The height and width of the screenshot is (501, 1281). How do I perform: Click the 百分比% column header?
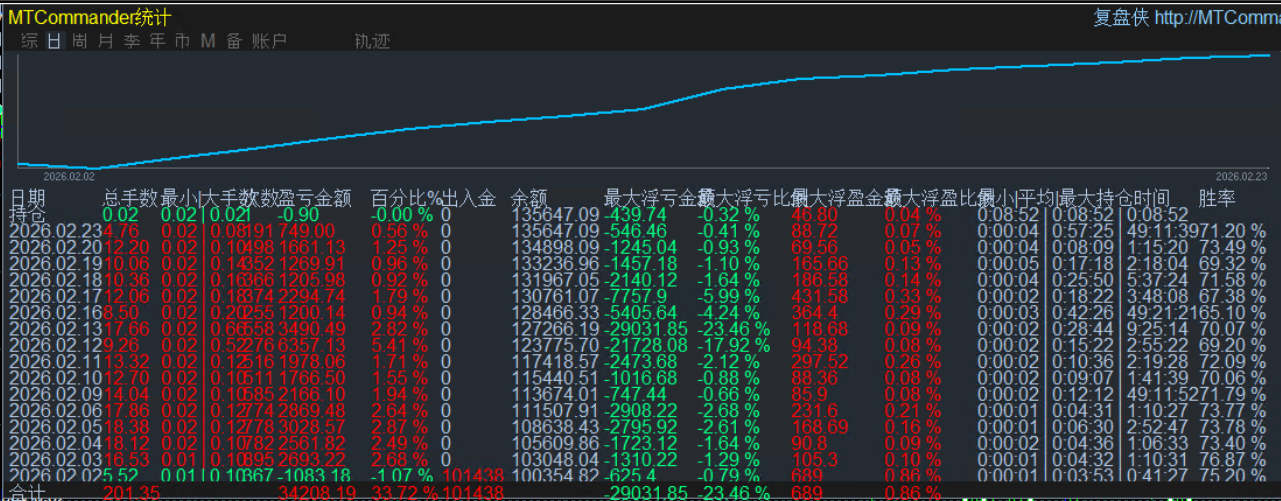(406, 198)
